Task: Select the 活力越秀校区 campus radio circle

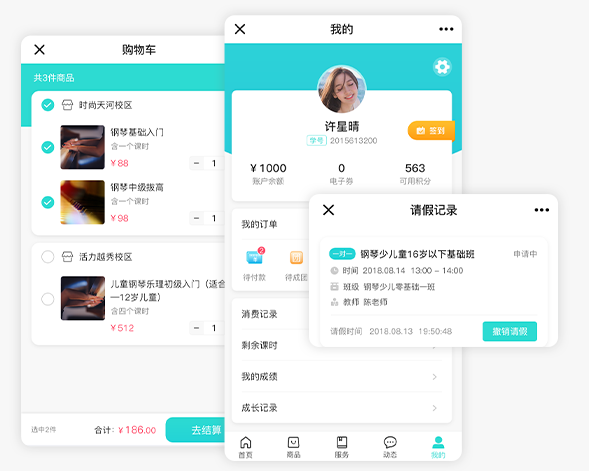Action: [48, 257]
